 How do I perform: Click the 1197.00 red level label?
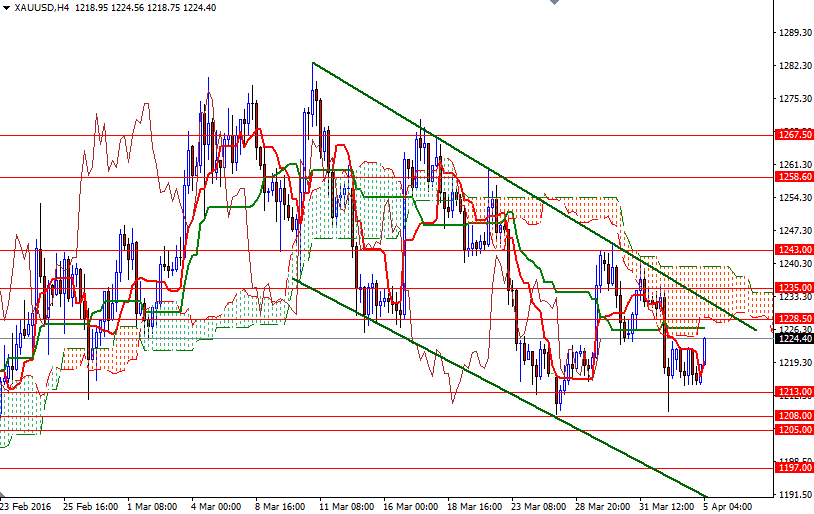[x=793, y=468]
